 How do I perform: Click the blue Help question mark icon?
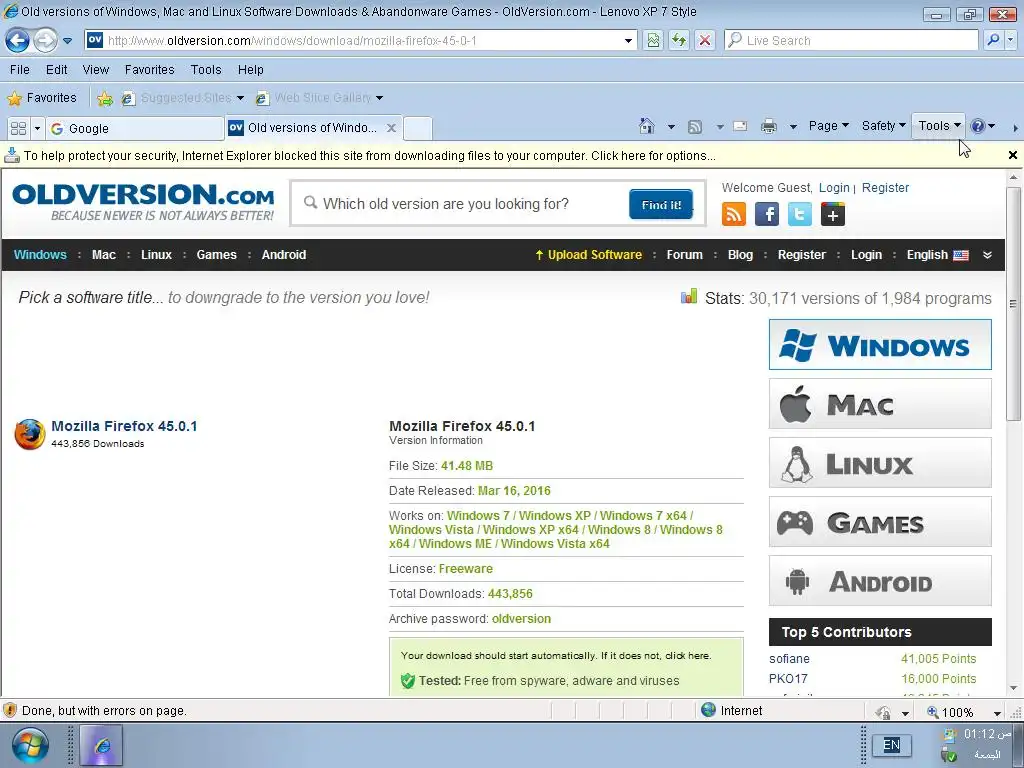pyautogui.click(x=978, y=126)
